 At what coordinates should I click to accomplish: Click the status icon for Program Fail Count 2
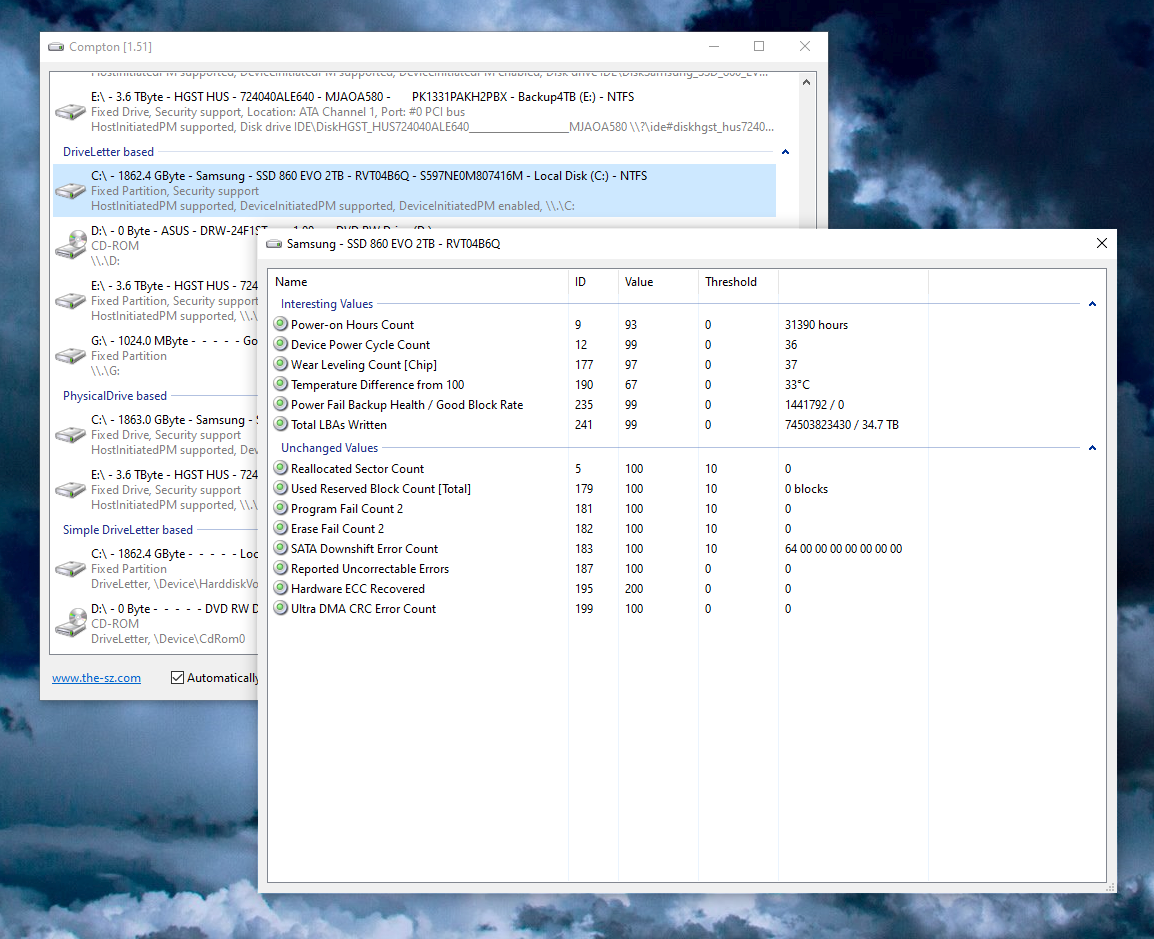tap(280, 508)
